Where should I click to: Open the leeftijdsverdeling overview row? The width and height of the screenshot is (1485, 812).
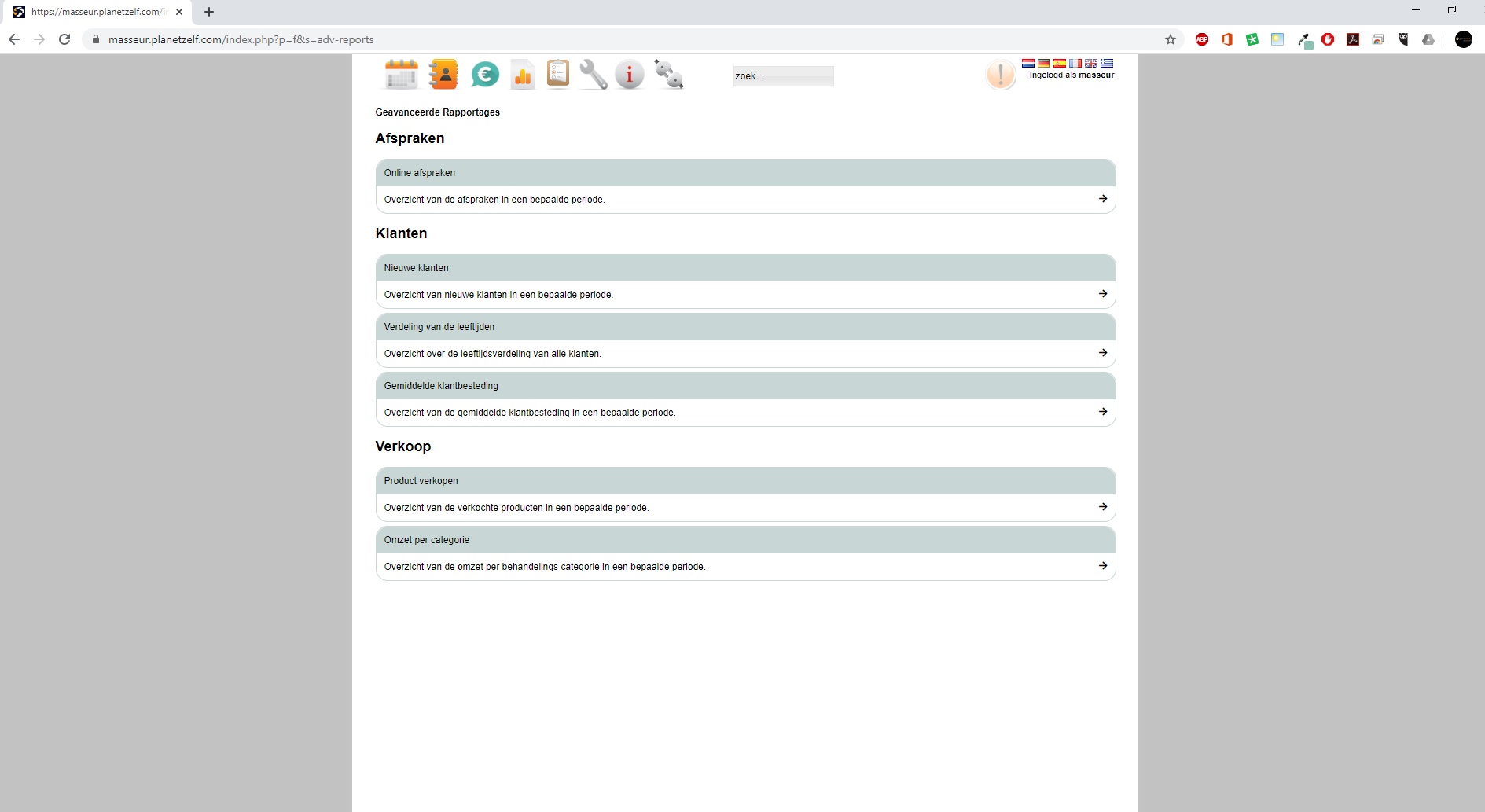[744, 354]
